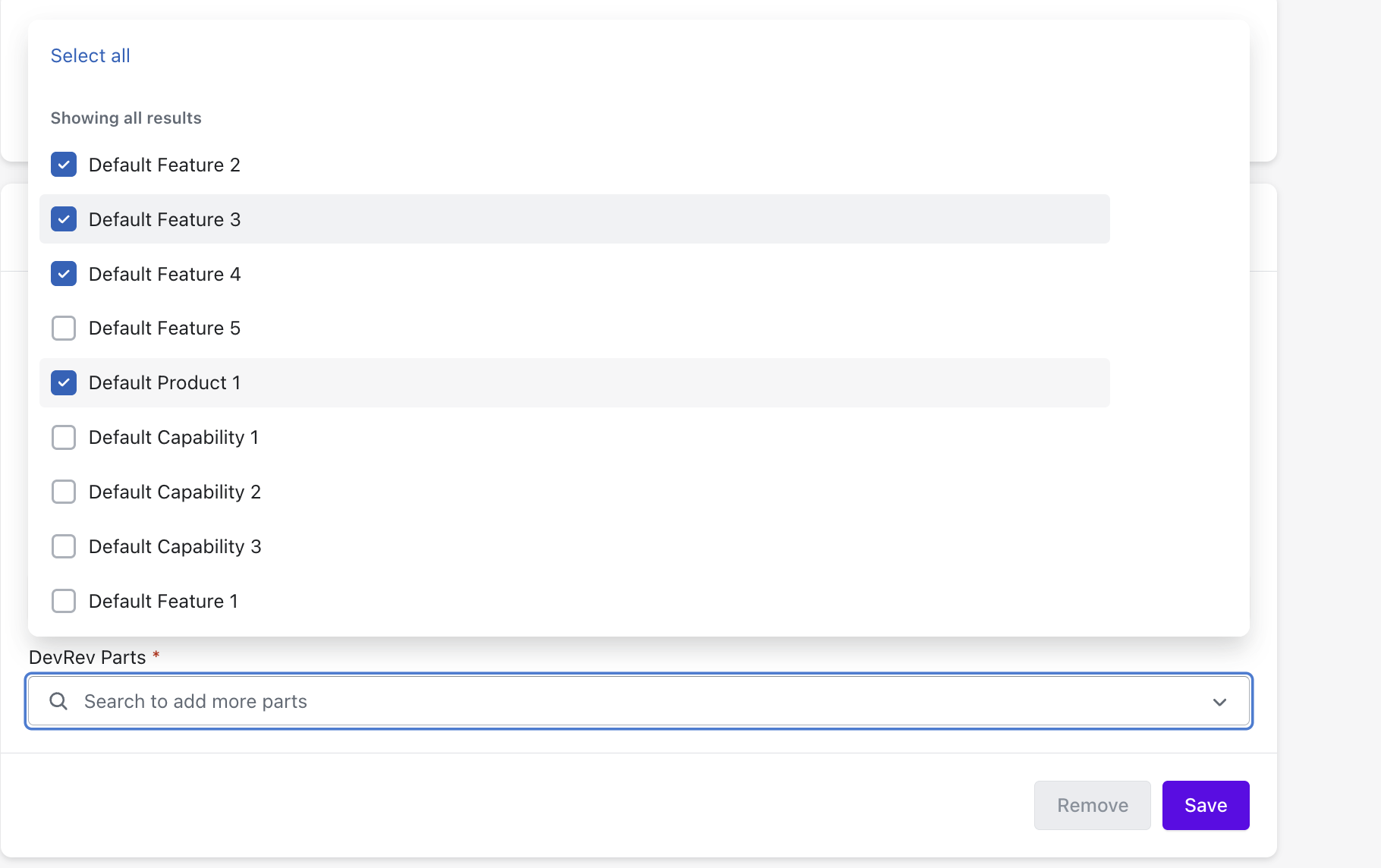
Task: Choose the Default Feature 5 option label
Action: [165, 329]
